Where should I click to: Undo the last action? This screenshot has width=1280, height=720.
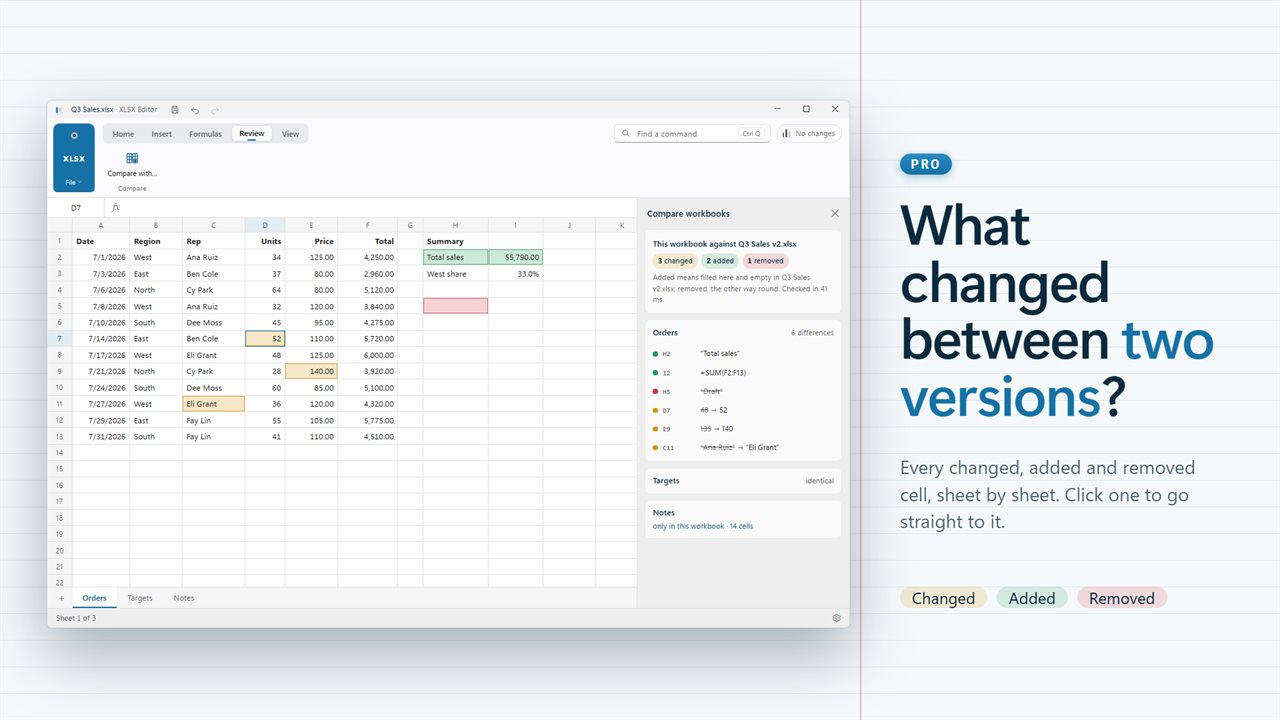(195, 110)
